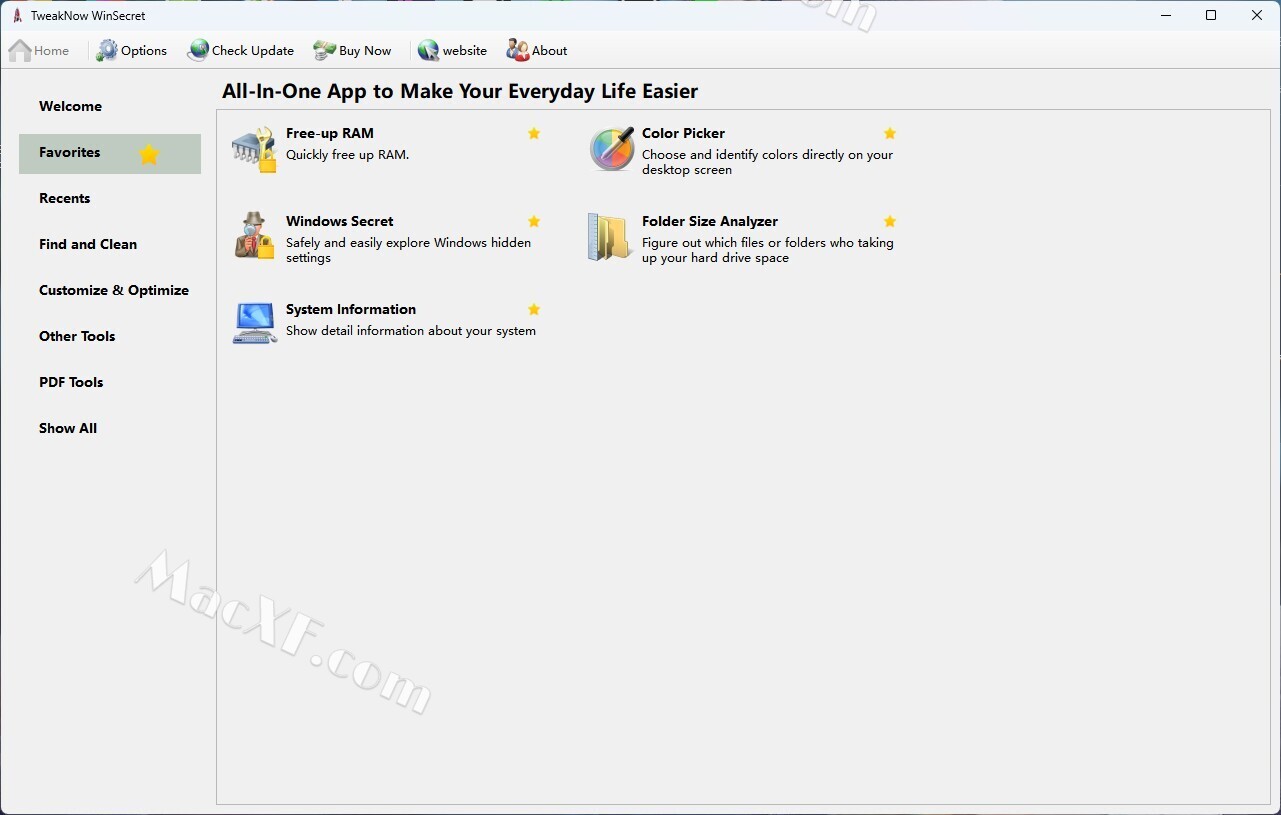Click 'Choose and identify colors' description

(x=767, y=162)
